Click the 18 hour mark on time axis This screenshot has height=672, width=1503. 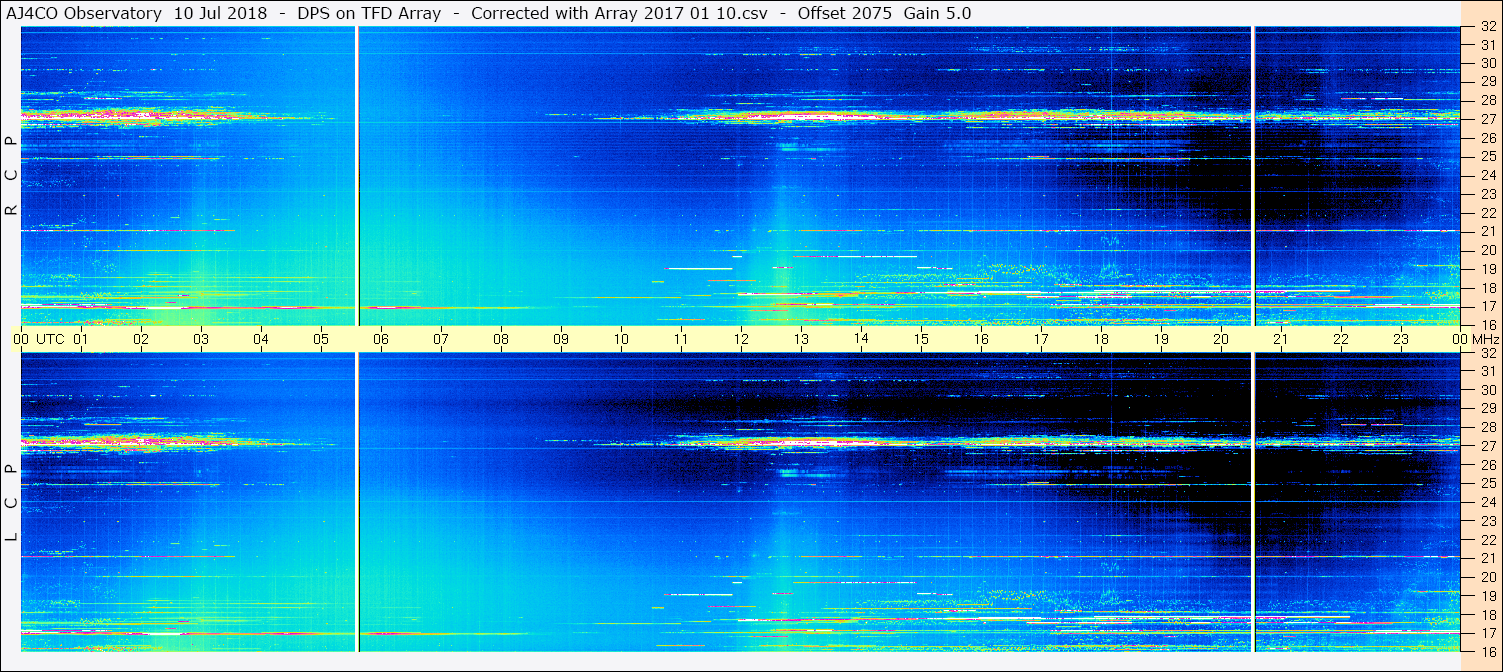1101,339
